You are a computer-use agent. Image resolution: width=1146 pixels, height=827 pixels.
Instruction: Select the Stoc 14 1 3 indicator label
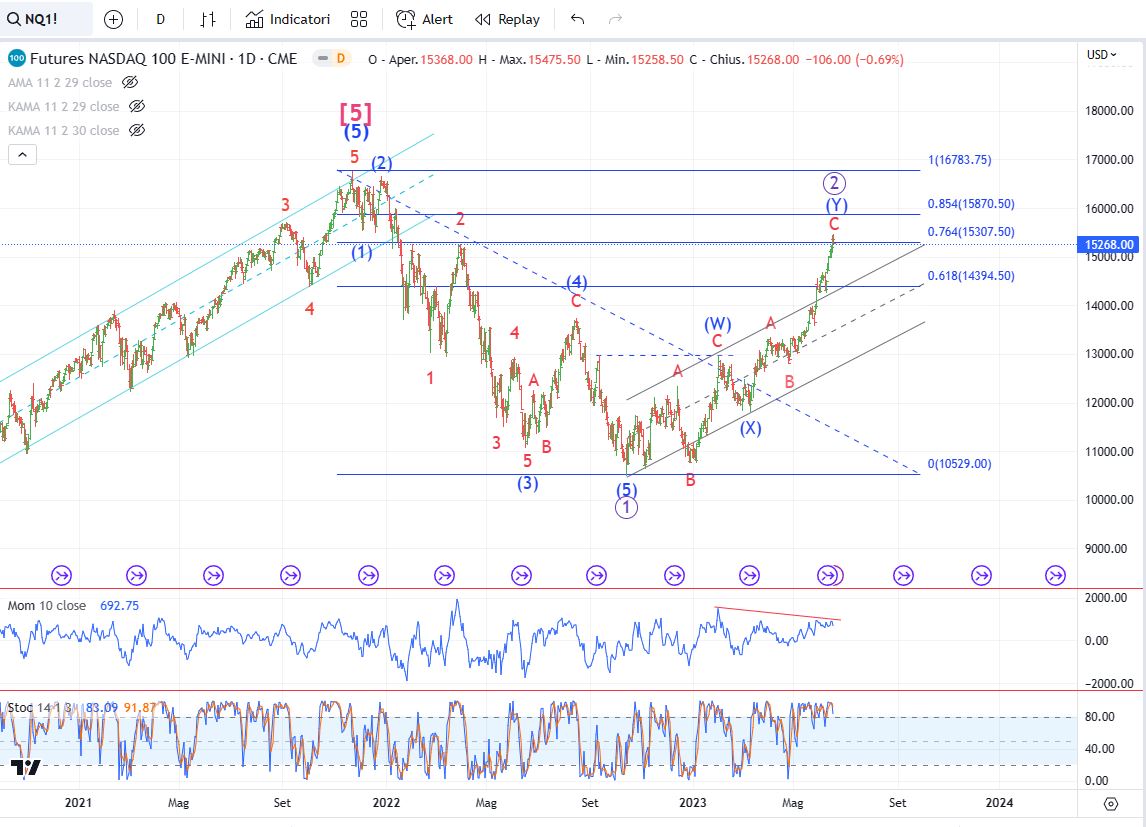[39, 708]
